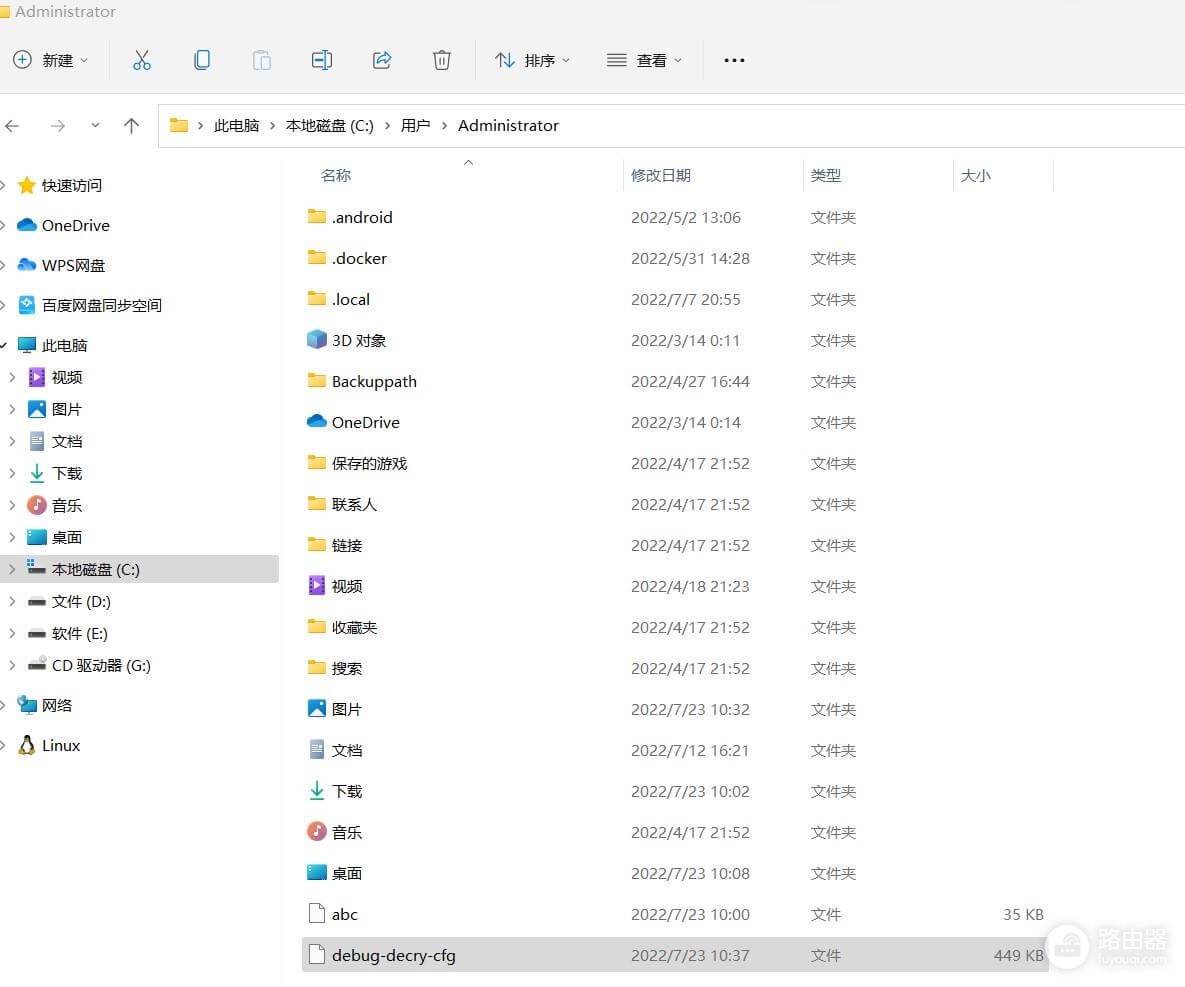Expand 下载 node in sidebar
The height and width of the screenshot is (987, 1185).
pyautogui.click(x=12, y=474)
